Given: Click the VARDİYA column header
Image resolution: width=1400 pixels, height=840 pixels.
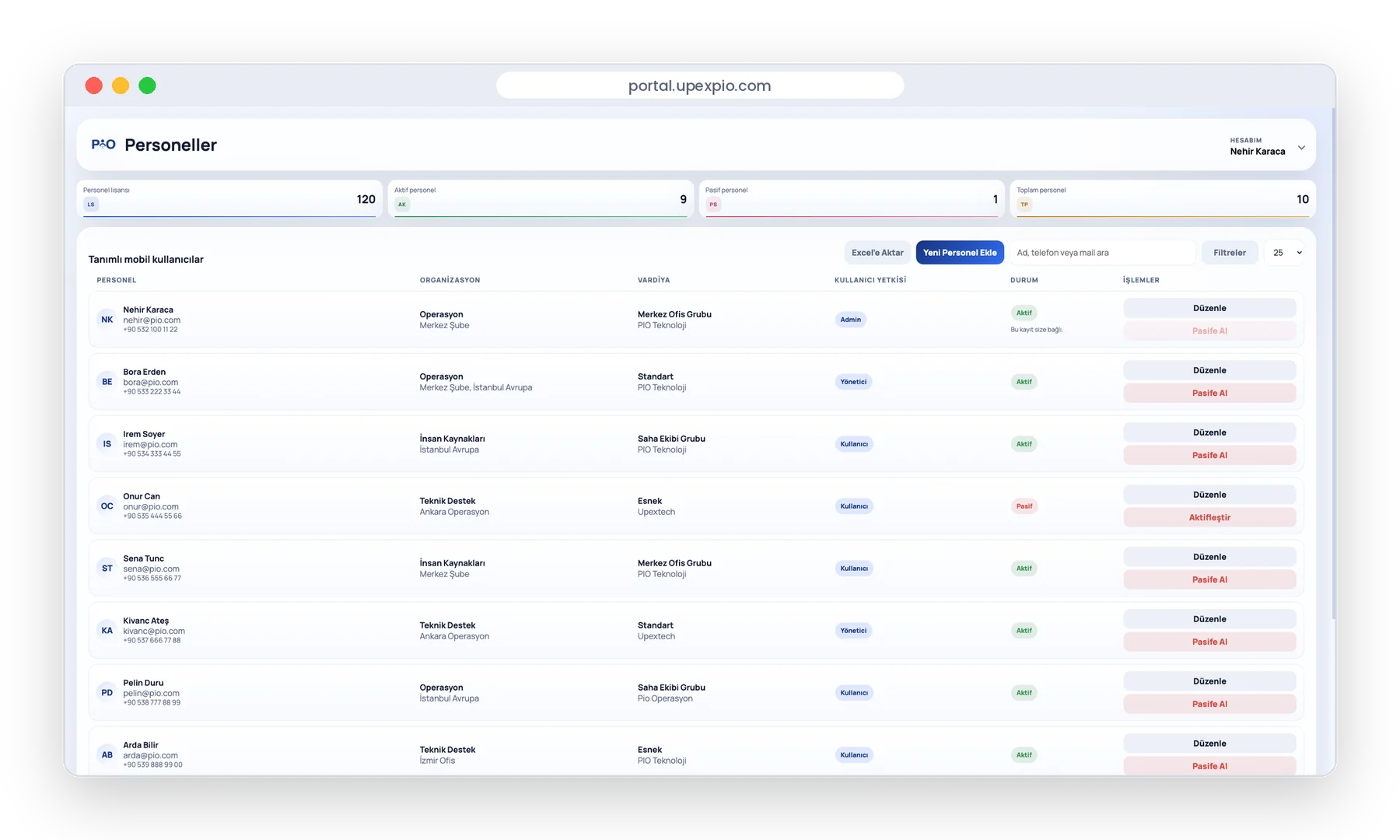Looking at the screenshot, I should [x=653, y=280].
